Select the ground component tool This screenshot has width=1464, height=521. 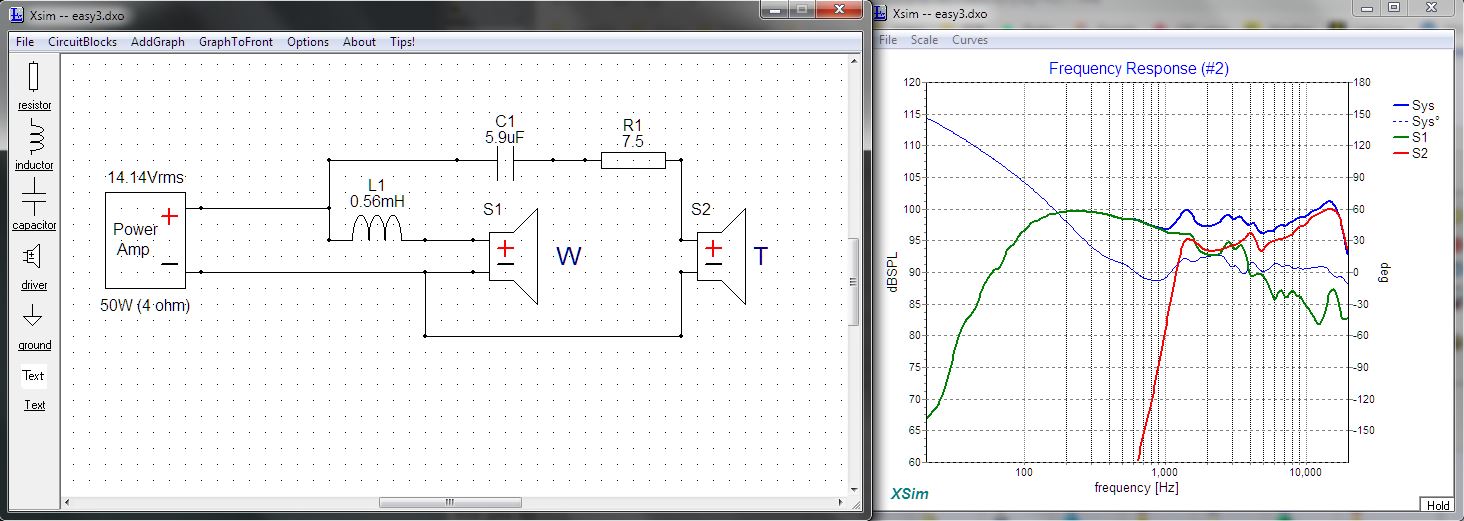(34, 326)
